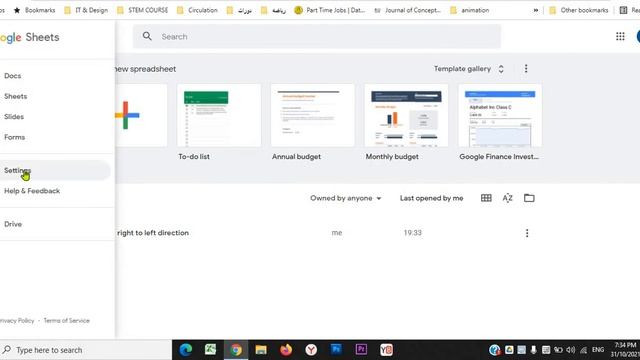Launch Firefox from the taskbar

coord(286,350)
